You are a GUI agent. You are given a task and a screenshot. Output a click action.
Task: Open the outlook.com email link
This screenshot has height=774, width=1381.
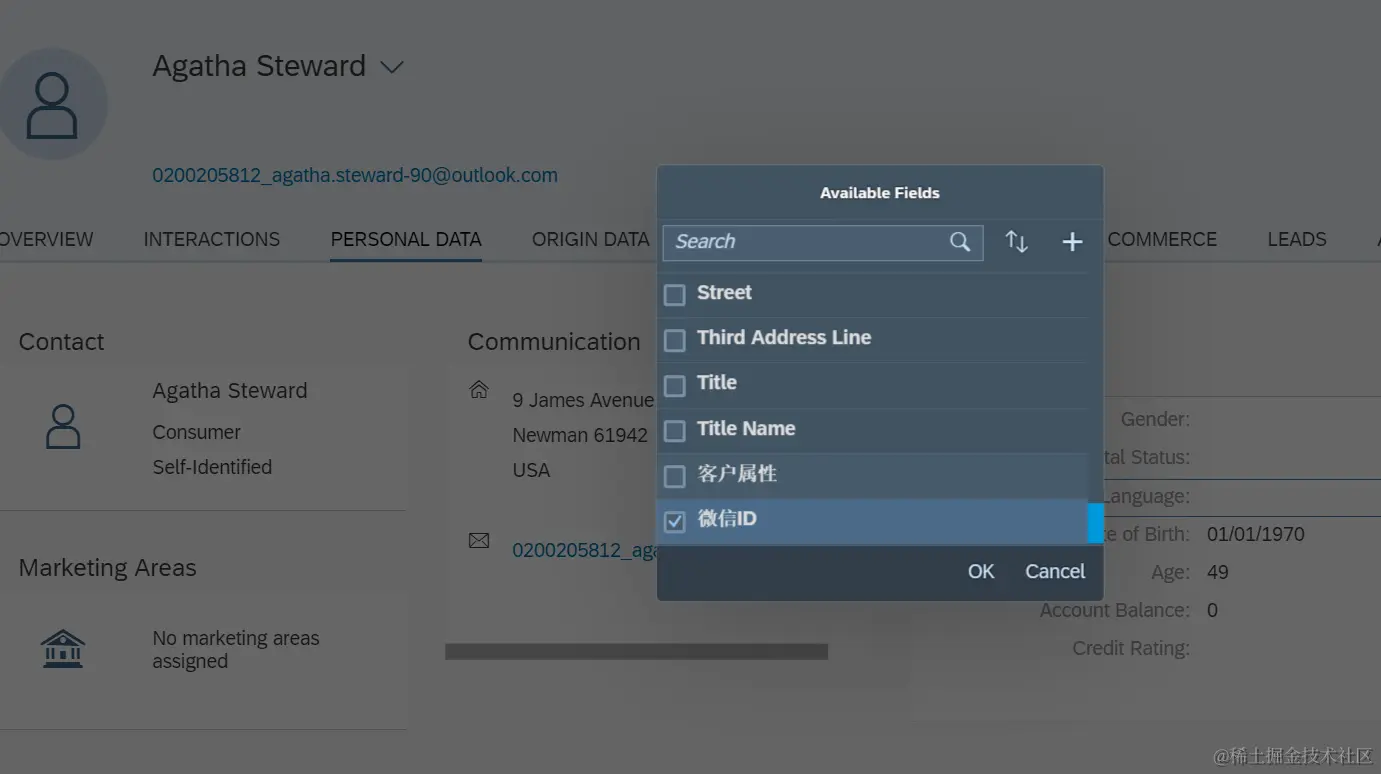click(355, 174)
